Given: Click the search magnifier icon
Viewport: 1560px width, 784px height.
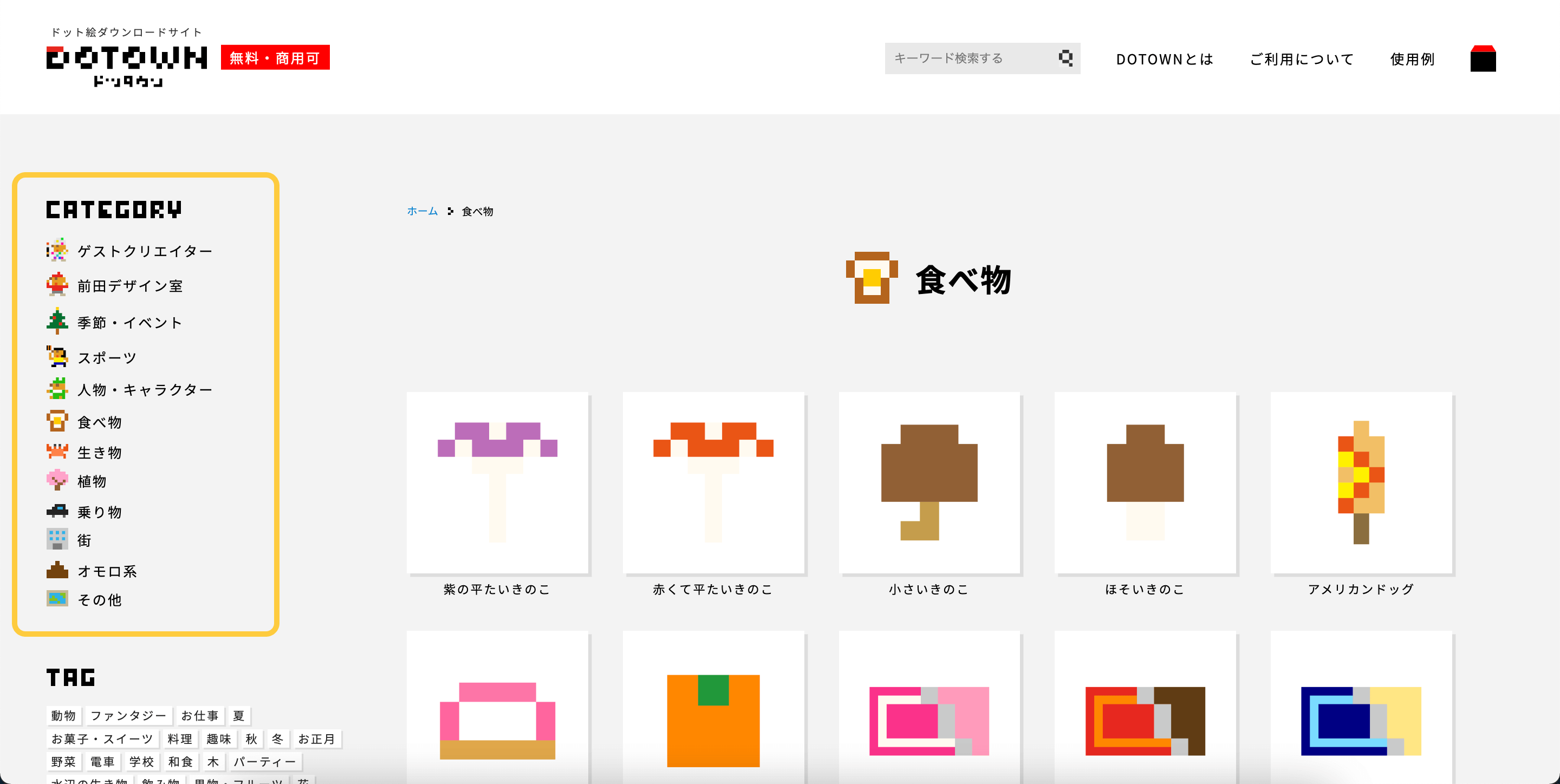Looking at the screenshot, I should (1065, 58).
